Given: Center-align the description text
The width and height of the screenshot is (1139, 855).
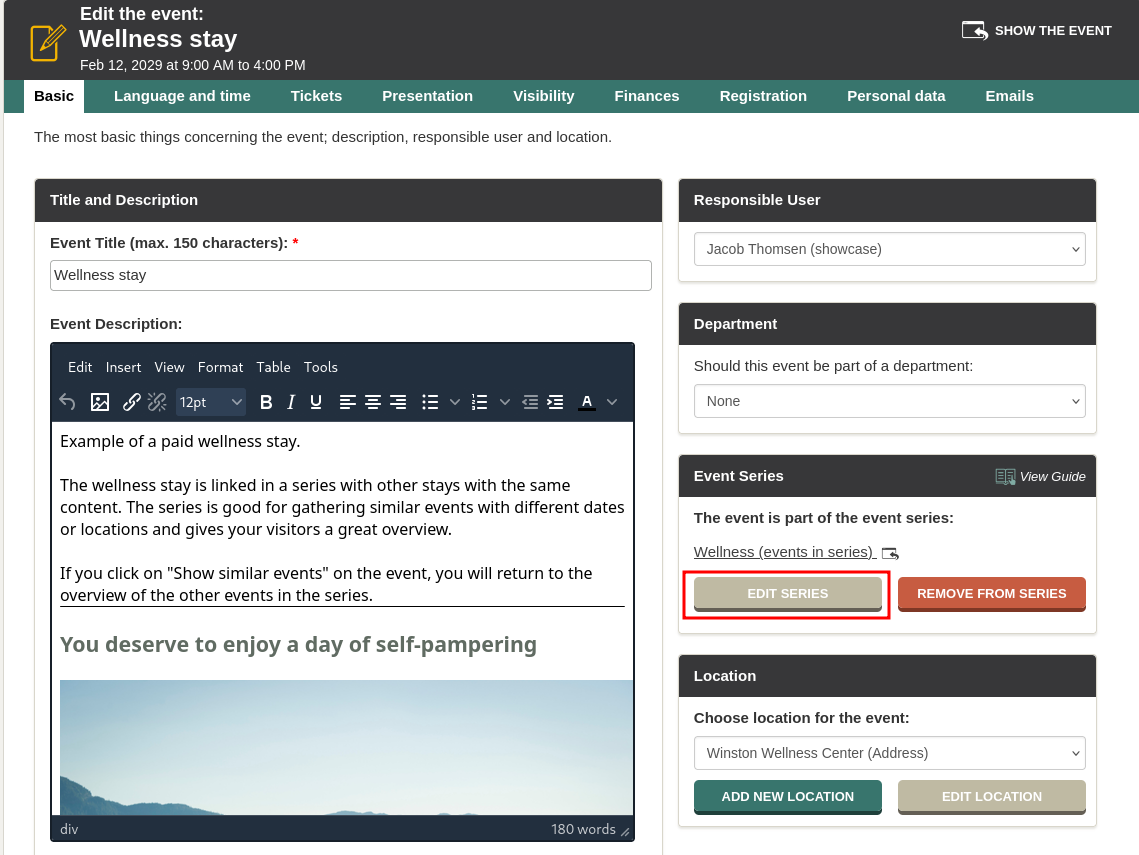Looking at the screenshot, I should coord(373,402).
